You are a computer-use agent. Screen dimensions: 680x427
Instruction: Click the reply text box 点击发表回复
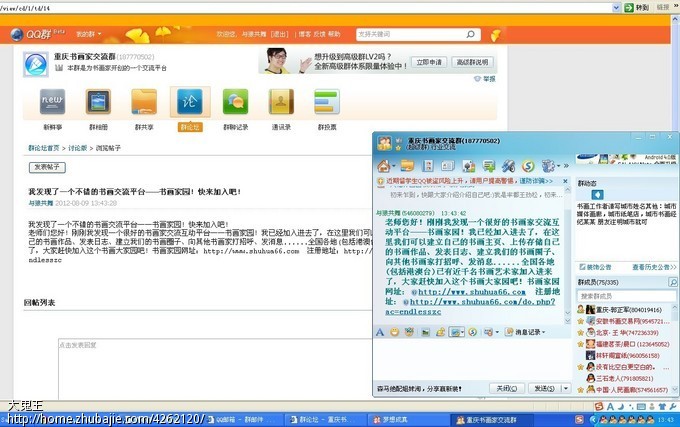[215, 369]
